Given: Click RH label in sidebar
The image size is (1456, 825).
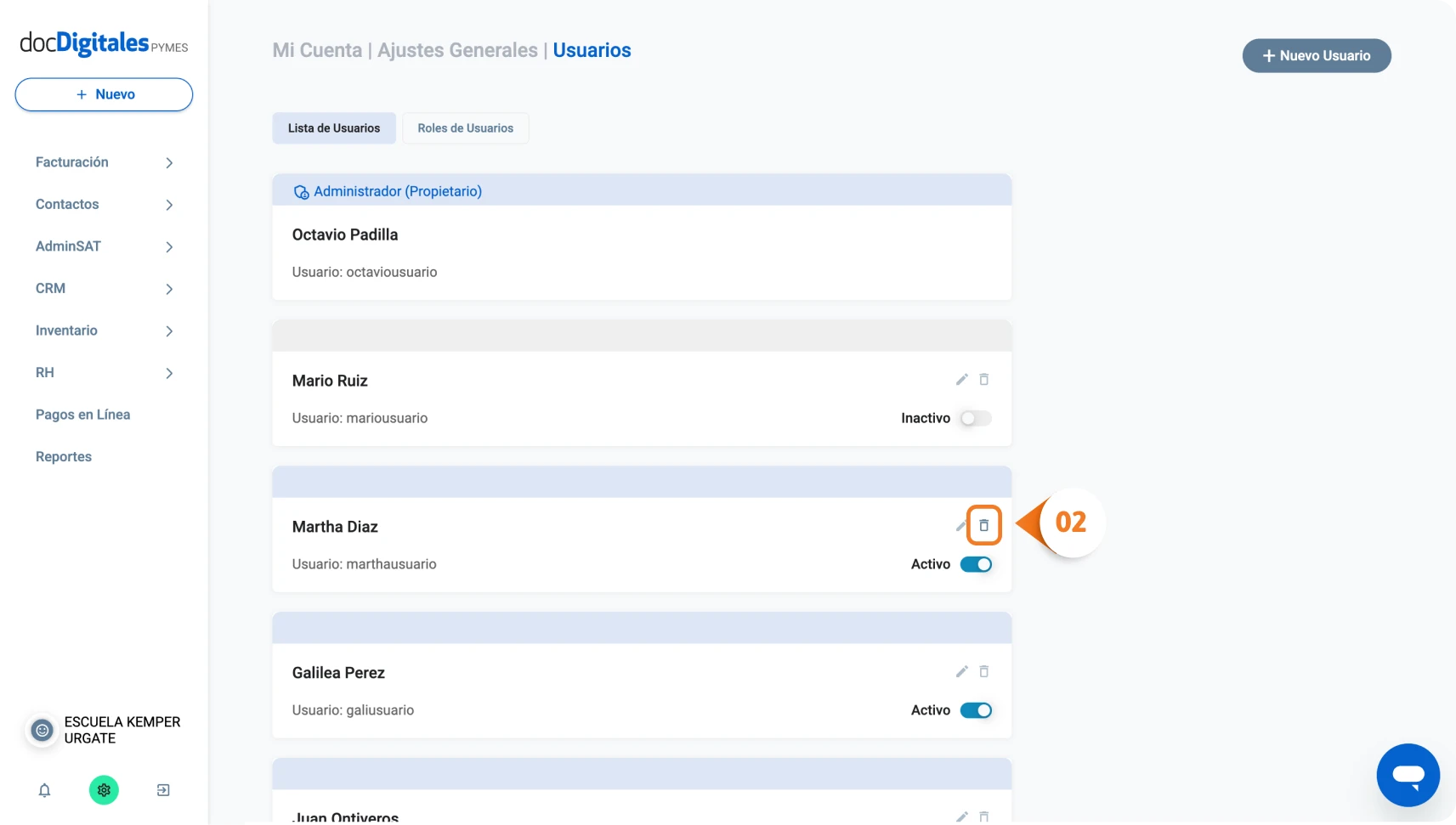Looking at the screenshot, I should [x=44, y=372].
